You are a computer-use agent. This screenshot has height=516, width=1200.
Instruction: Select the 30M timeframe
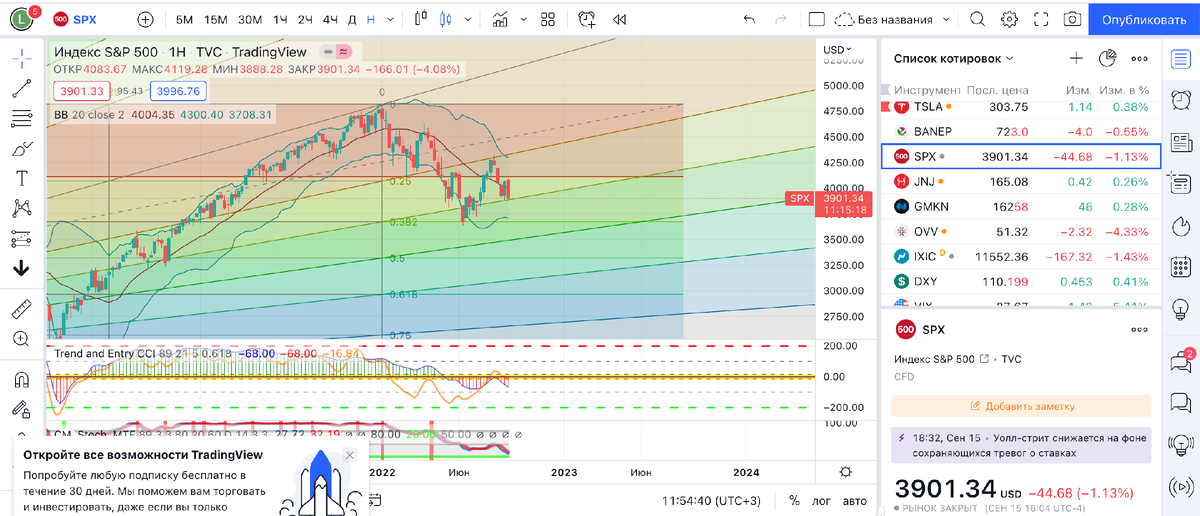click(250, 19)
